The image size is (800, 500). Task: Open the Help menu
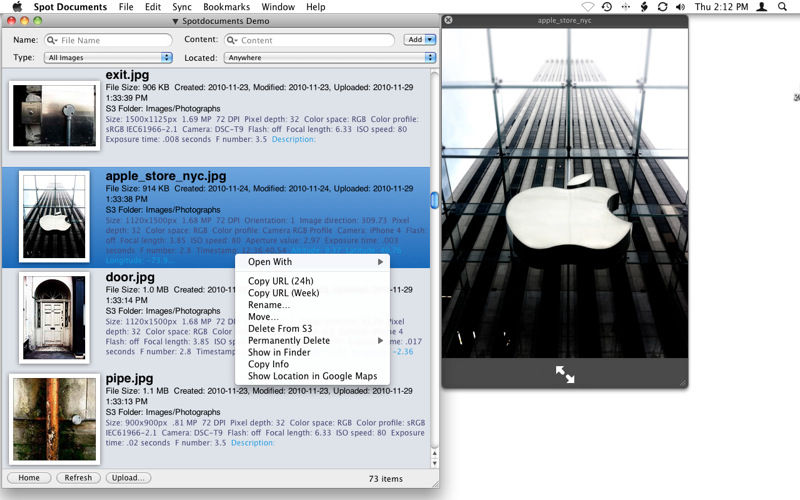click(316, 7)
